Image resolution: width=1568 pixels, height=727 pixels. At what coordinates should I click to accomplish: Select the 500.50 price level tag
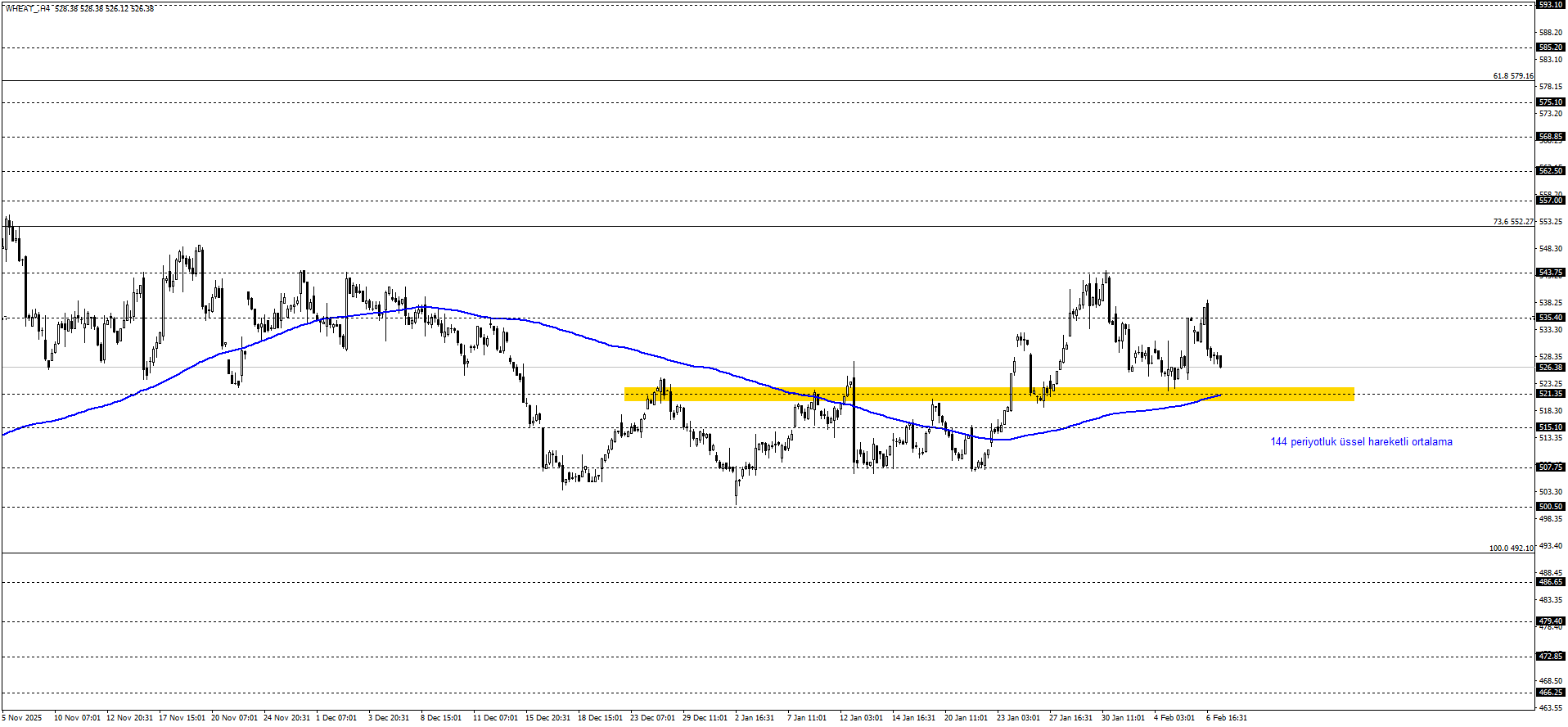(1550, 507)
